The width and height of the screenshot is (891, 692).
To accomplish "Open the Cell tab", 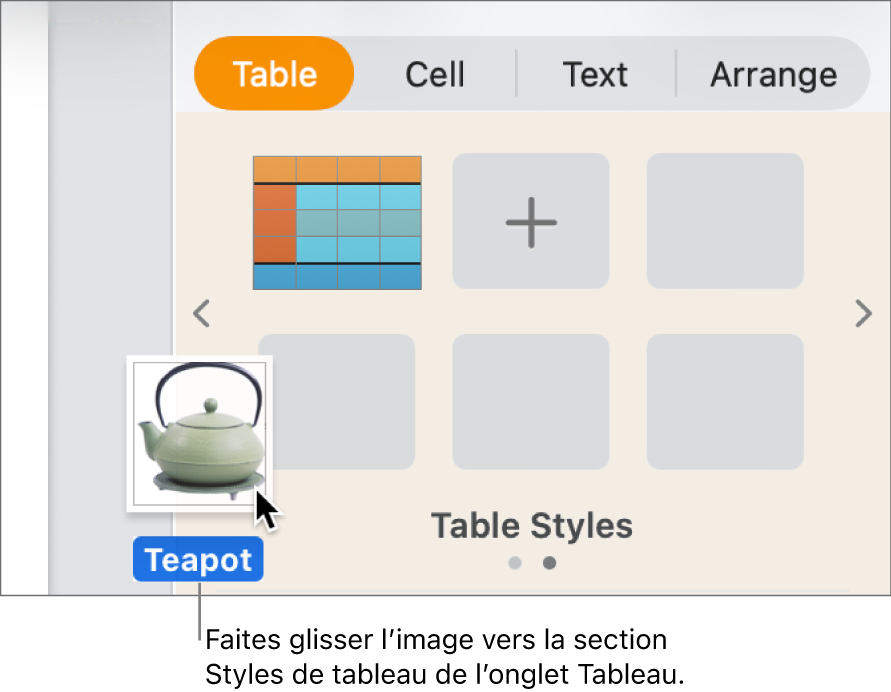I will pos(434,73).
